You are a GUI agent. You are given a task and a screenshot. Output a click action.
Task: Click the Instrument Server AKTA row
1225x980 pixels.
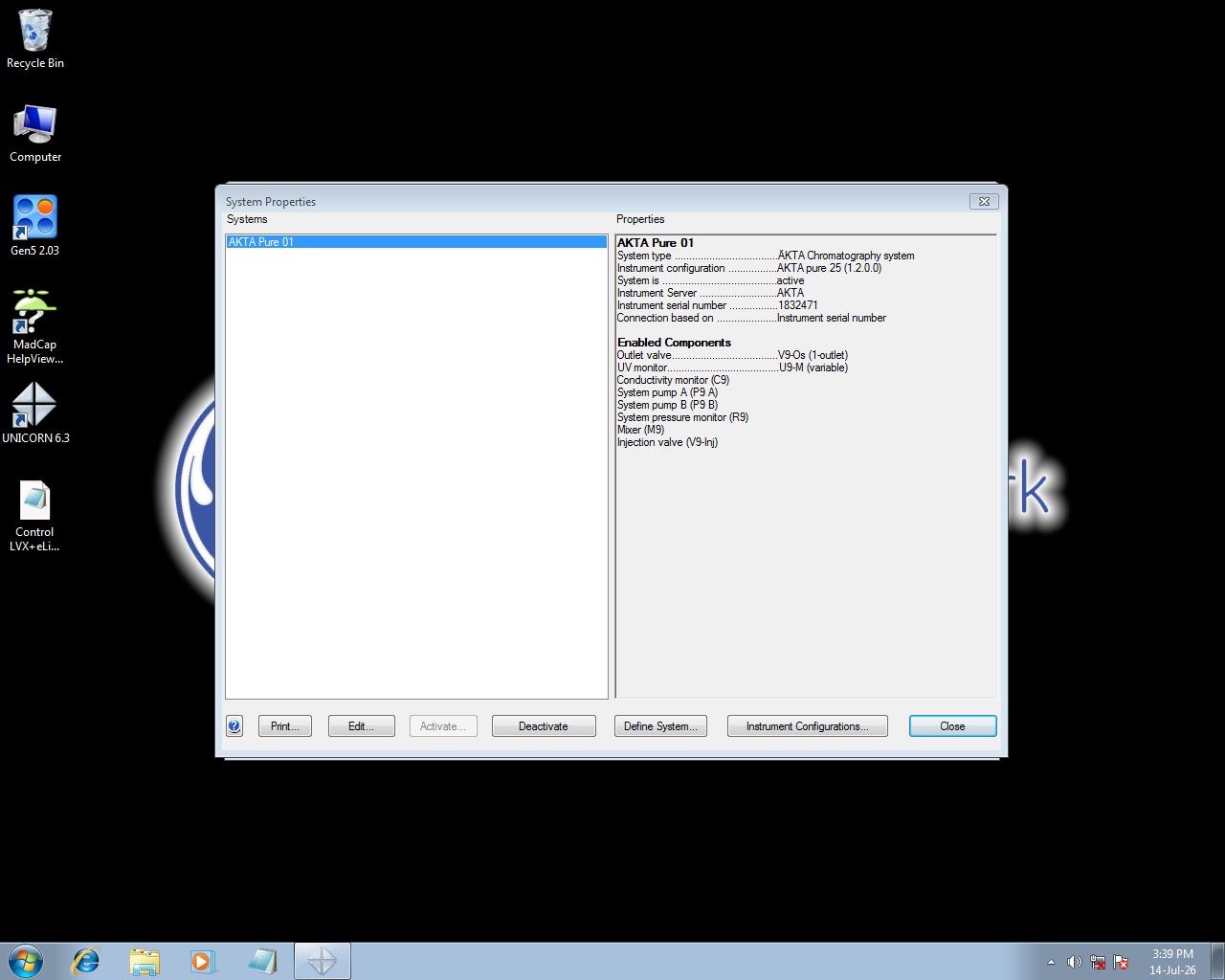711,293
